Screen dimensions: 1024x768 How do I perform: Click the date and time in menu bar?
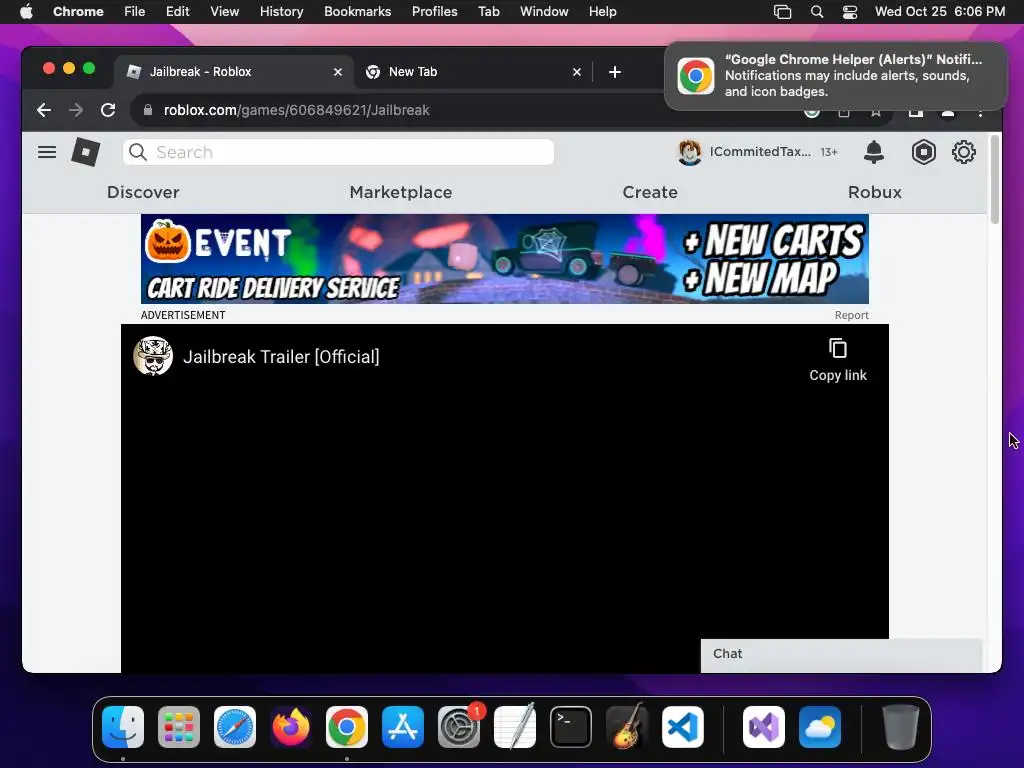[x=940, y=12]
